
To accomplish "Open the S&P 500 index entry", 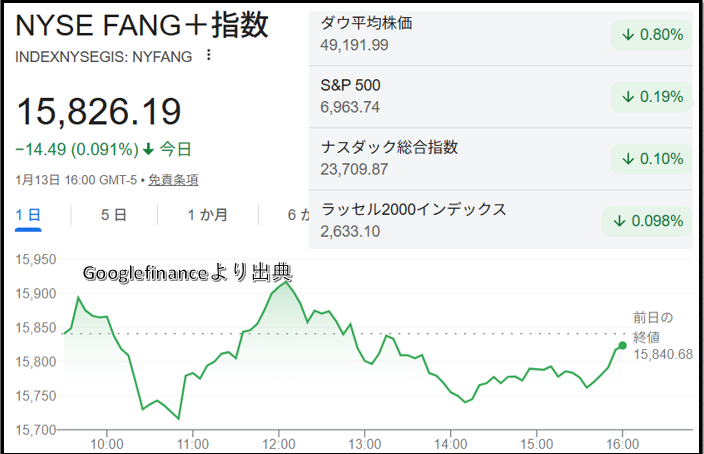I will click(351, 85).
